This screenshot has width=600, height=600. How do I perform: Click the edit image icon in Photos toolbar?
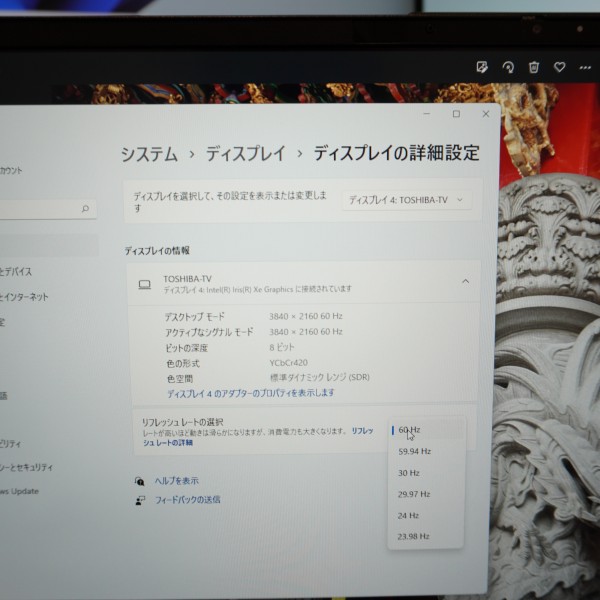tap(482, 67)
